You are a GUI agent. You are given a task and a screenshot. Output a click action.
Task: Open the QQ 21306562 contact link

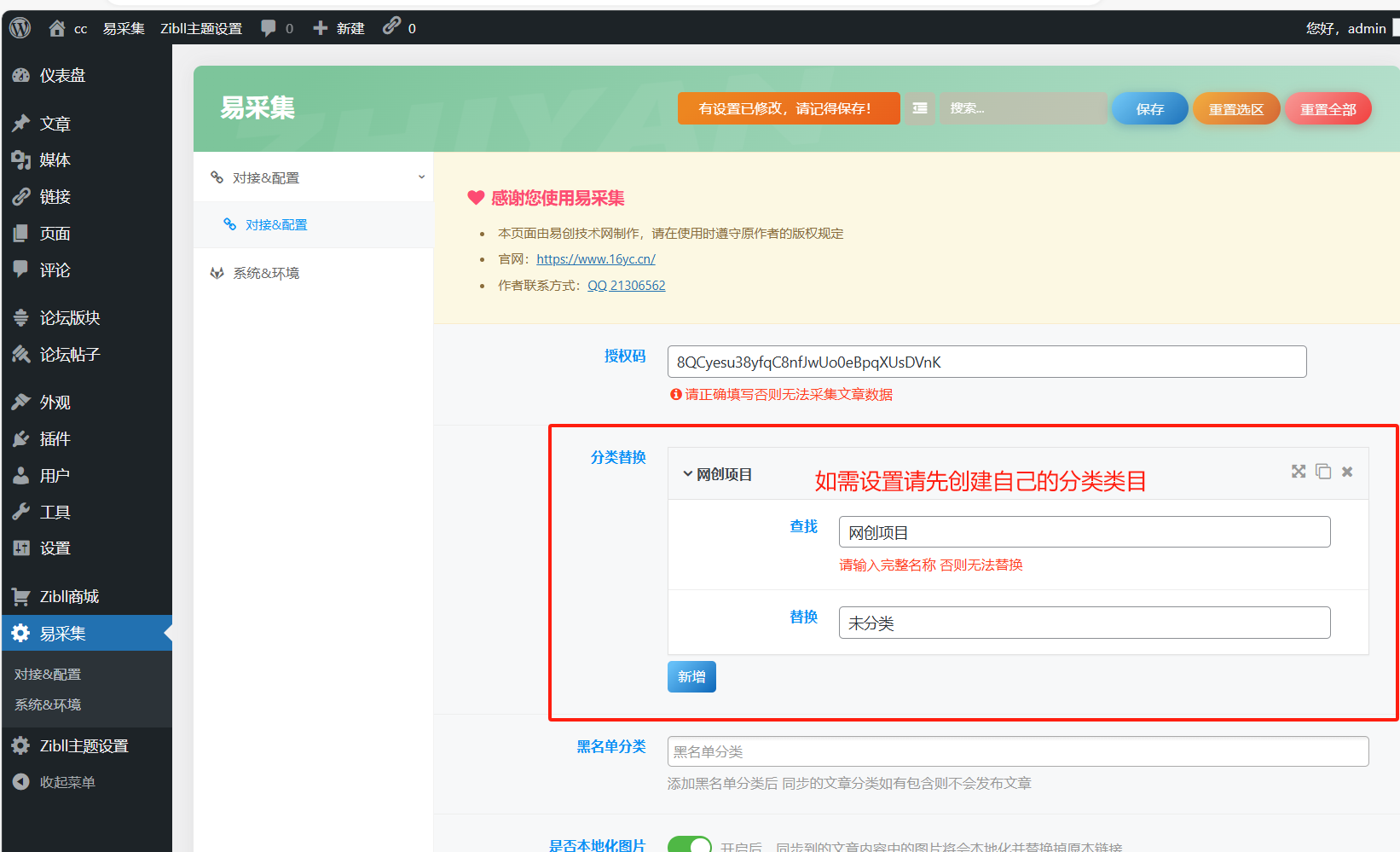627,286
